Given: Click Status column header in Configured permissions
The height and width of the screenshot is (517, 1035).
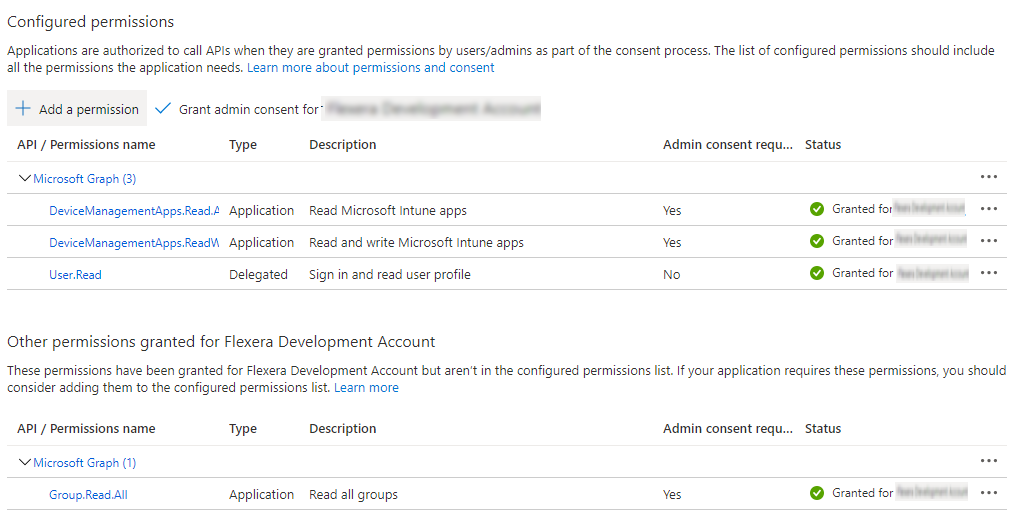Looking at the screenshot, I should click(823, 145).
